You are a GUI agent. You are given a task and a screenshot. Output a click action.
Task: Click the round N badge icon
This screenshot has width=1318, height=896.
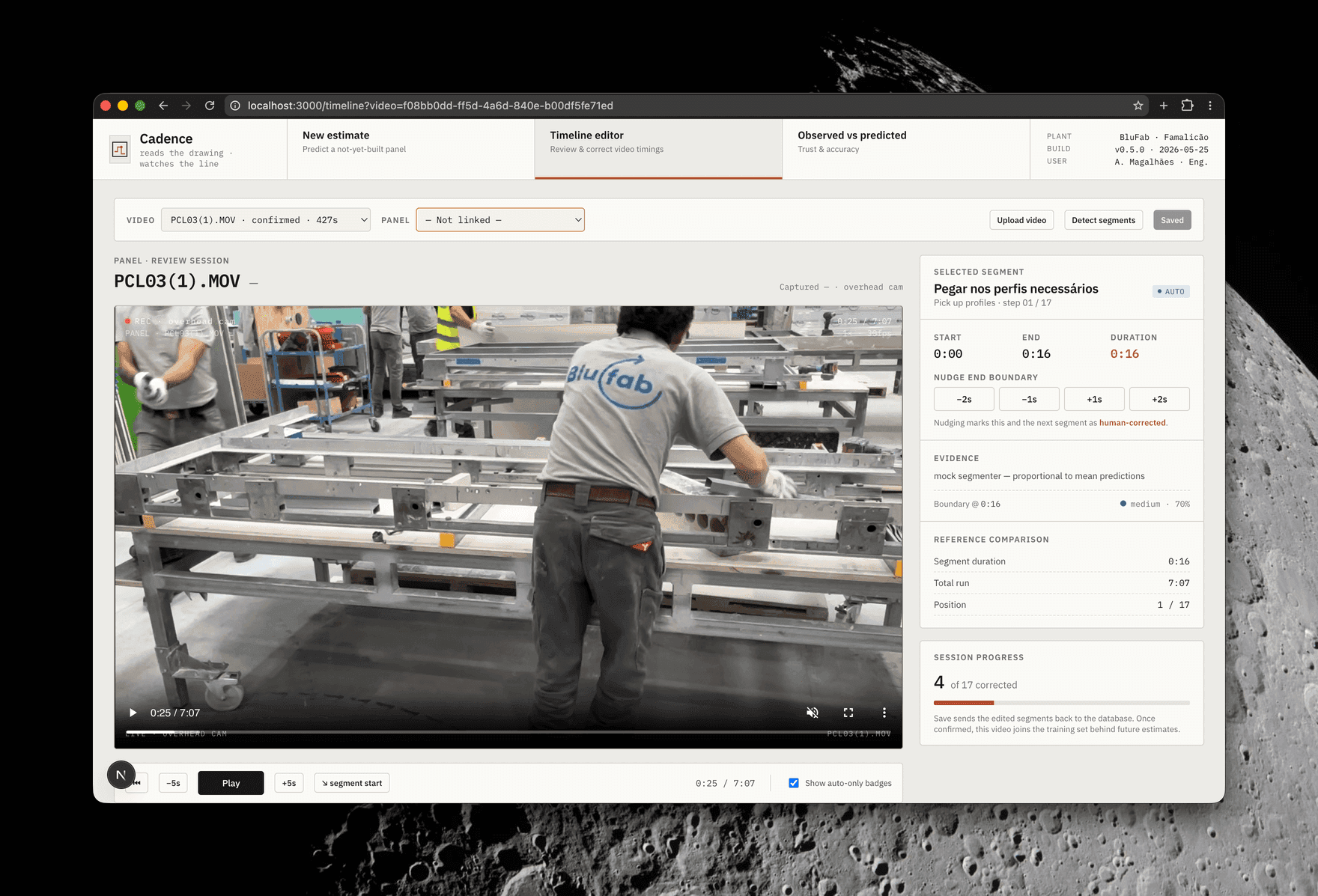click(121, 775)
